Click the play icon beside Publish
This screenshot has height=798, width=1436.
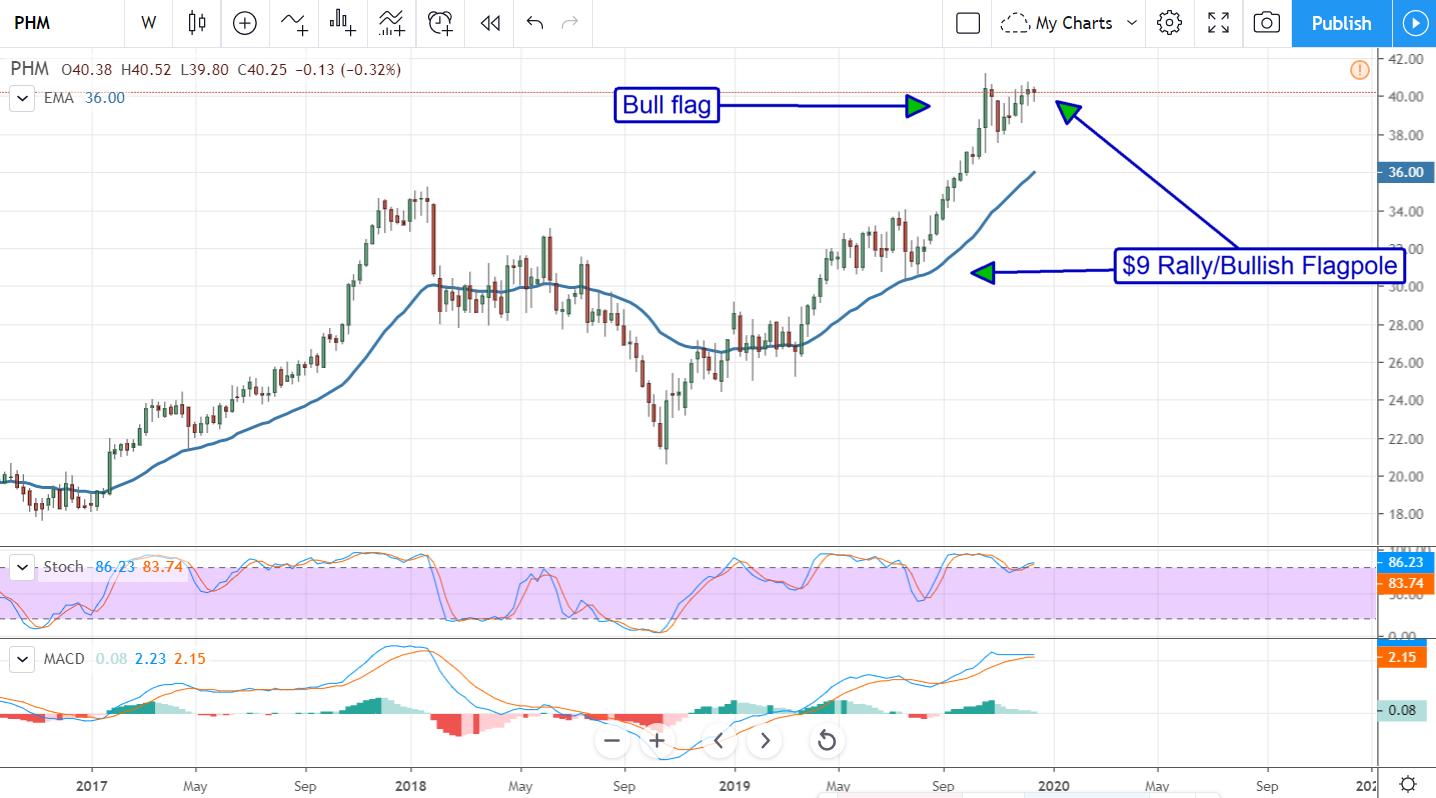tap(1414, 23)
